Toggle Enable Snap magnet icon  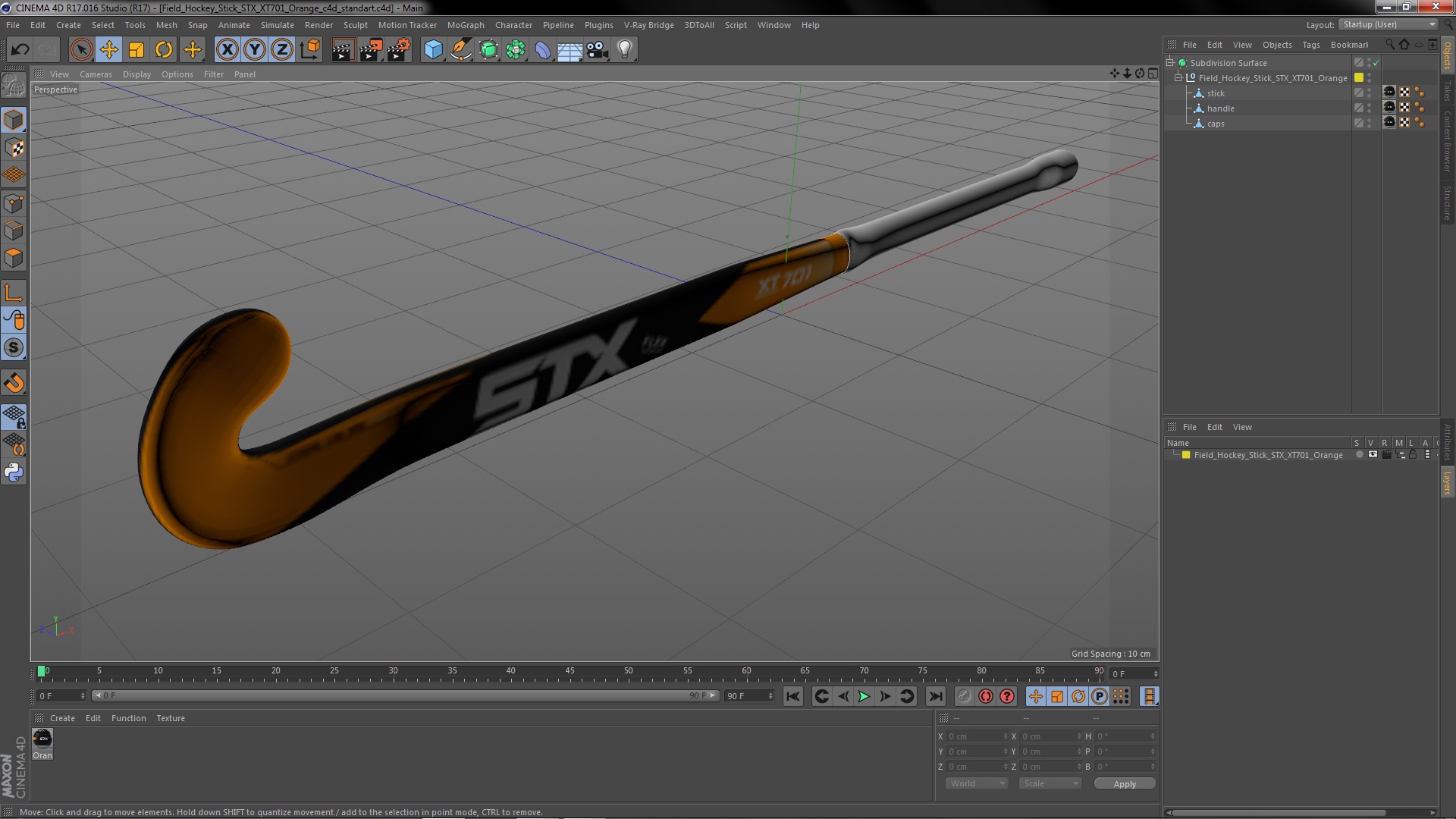14,383
